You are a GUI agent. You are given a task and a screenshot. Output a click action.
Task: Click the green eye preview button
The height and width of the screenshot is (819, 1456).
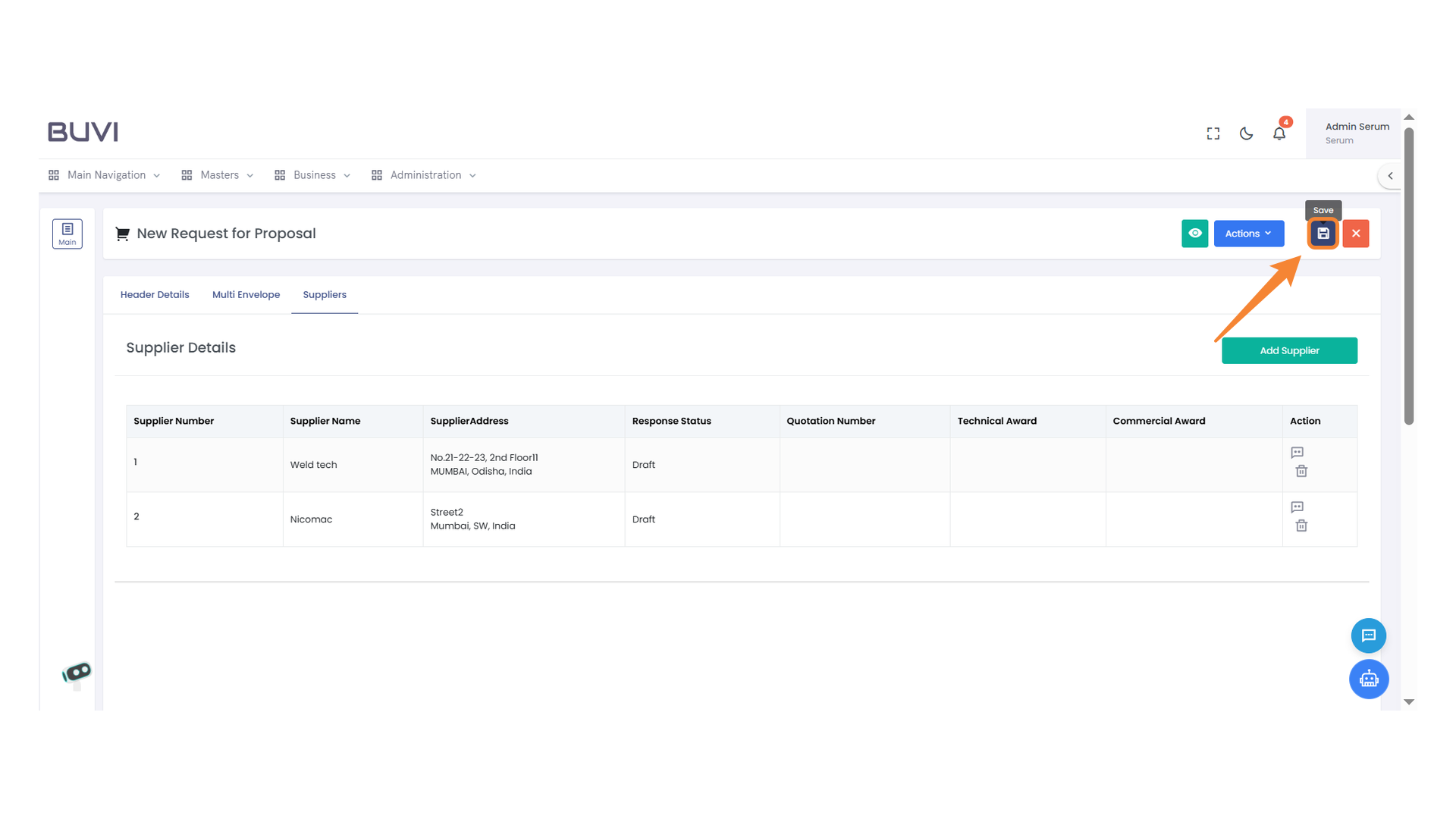(1194, 234)
